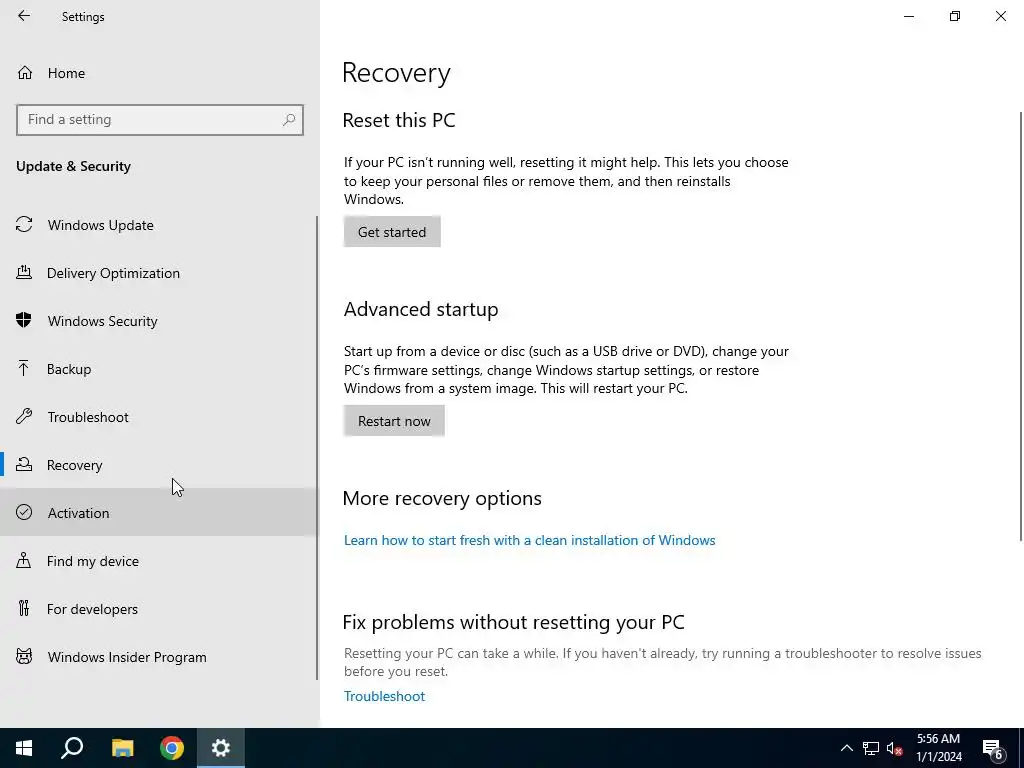This screenshot has height=768, width=1024.
Task: Open For developers settings
Action: click(92, 609)
